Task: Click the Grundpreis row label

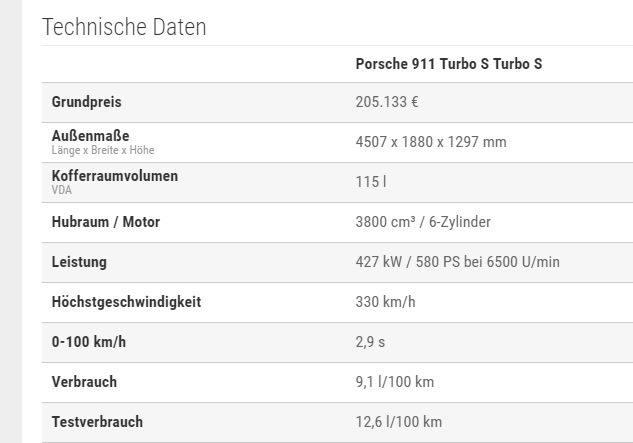Action: [86, 102]
